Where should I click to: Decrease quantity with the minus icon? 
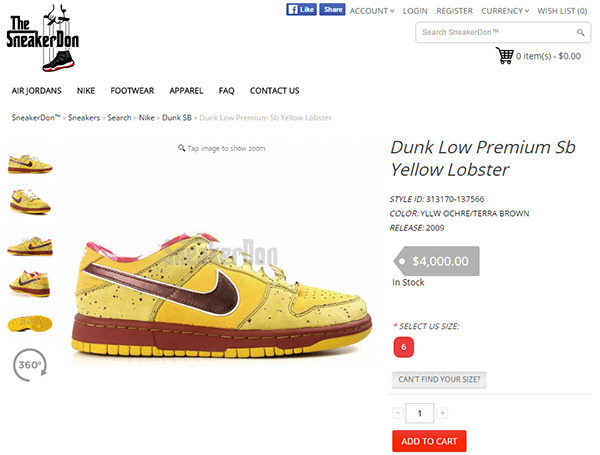coord(398,413)
